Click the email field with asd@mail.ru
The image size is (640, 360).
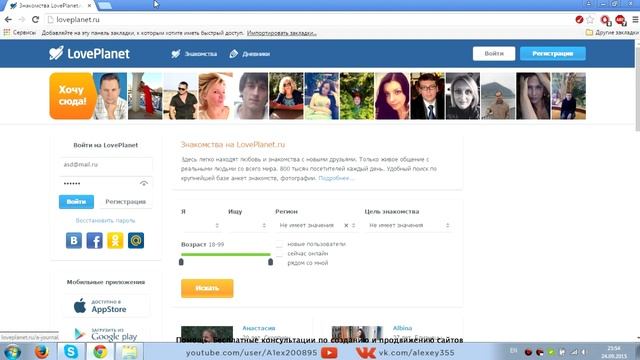point(106,164)
